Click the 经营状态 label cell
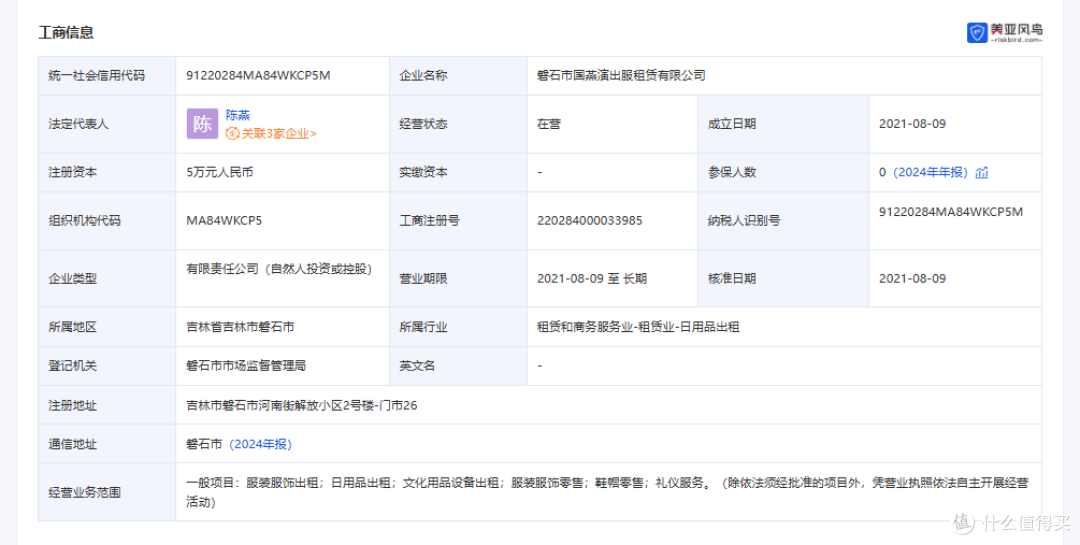 [459, 124]
